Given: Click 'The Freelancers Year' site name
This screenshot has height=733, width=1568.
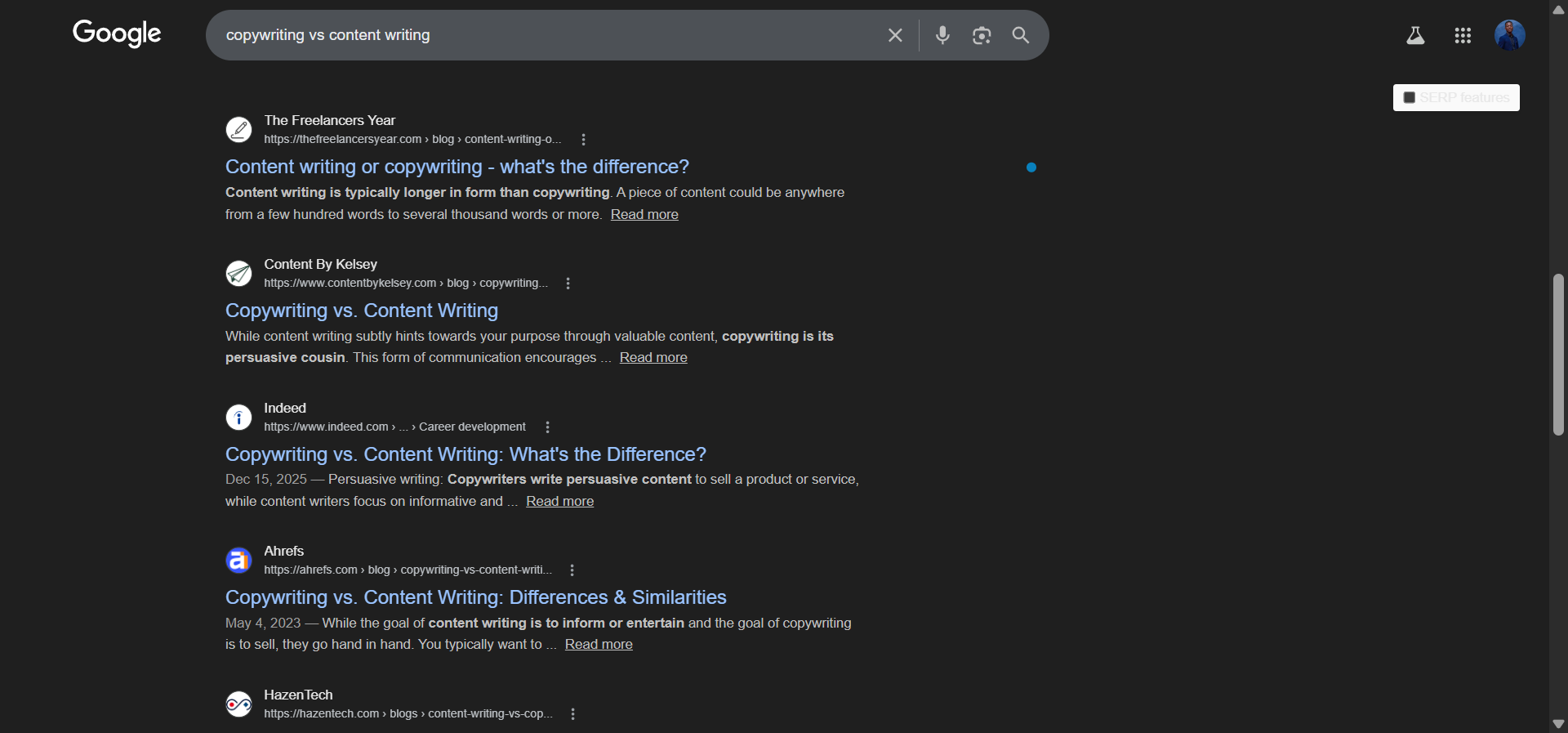Looking at the screenshot, I should [329, 121].
